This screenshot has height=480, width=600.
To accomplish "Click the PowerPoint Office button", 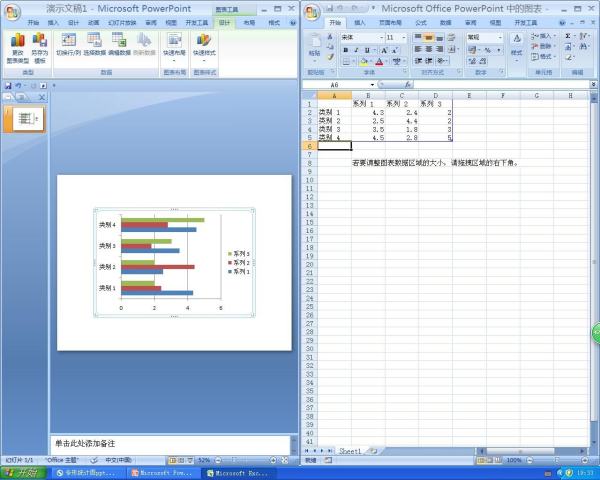I will pyautogui.click(x=12, y=12).
